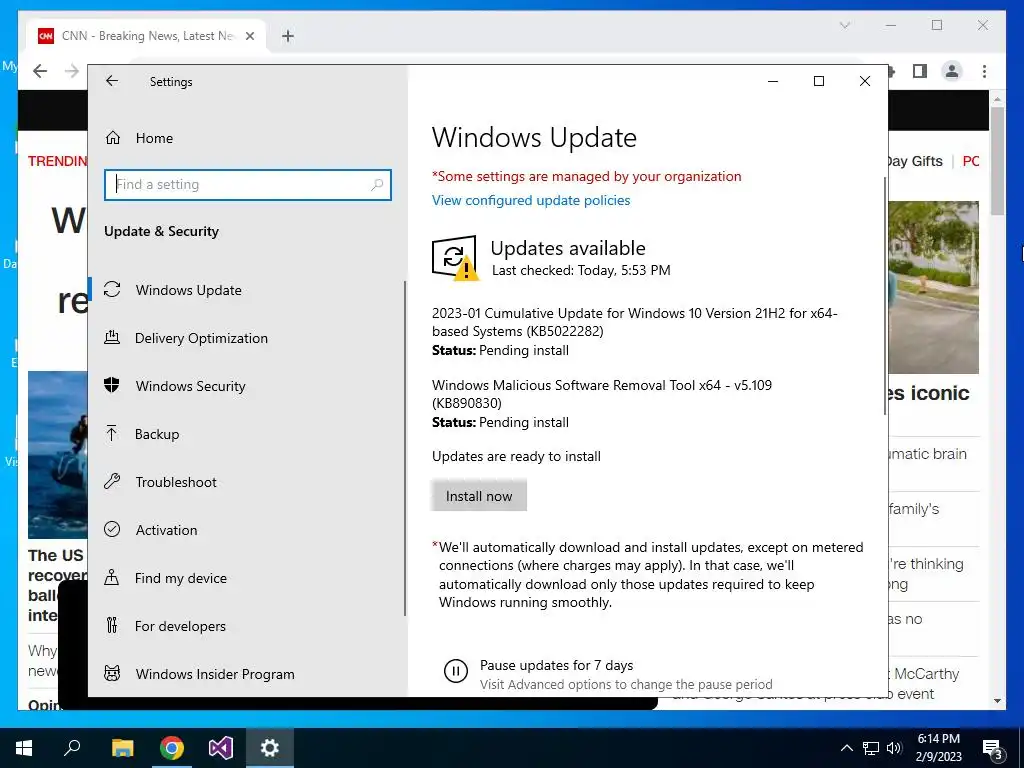This screenshot has width=1024, height=768.
Task: Click the Install now button
Action: pyautogui.click(x=479, y=496)
